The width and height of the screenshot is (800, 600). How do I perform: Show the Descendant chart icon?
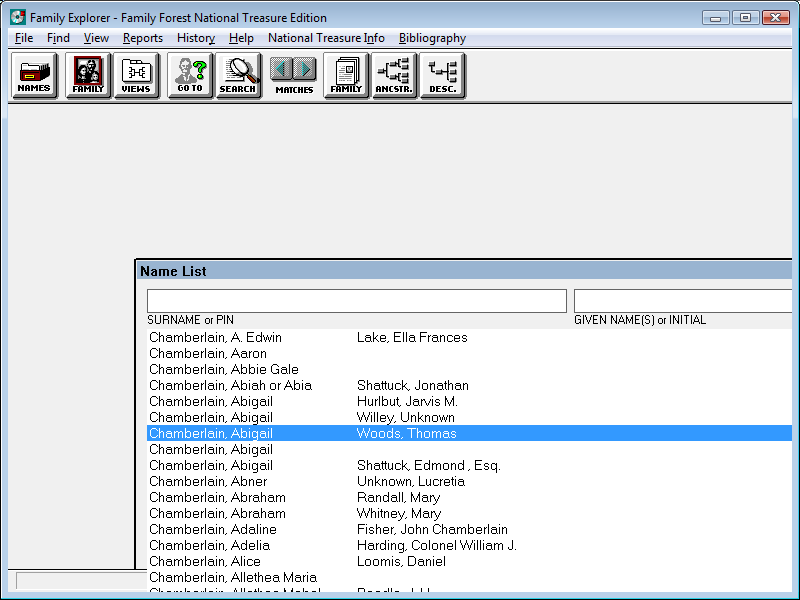pos(442,76)
